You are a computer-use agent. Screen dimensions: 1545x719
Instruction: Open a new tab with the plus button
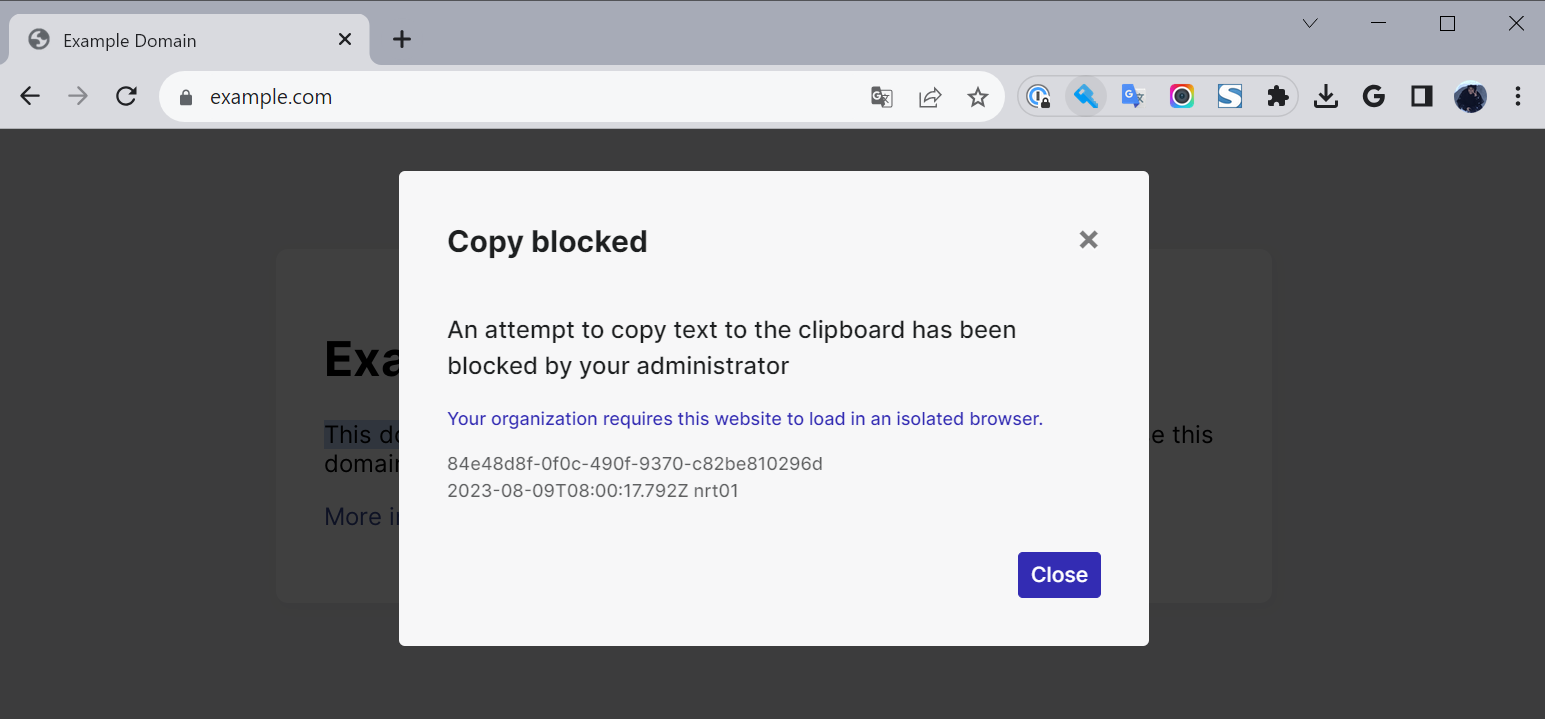(x=401, y=40)
